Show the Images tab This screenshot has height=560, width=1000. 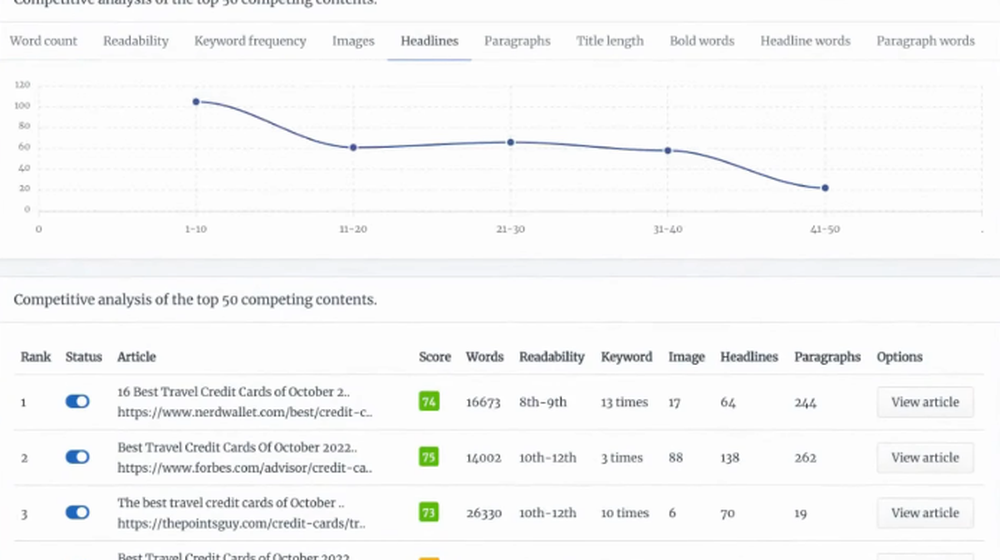click(353, 41)
